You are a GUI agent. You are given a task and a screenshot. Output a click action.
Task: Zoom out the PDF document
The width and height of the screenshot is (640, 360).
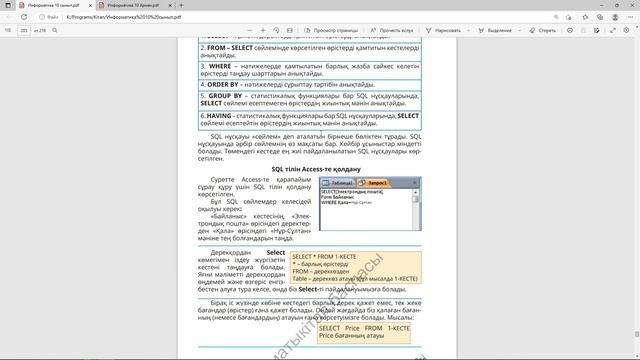pos(250,30)
